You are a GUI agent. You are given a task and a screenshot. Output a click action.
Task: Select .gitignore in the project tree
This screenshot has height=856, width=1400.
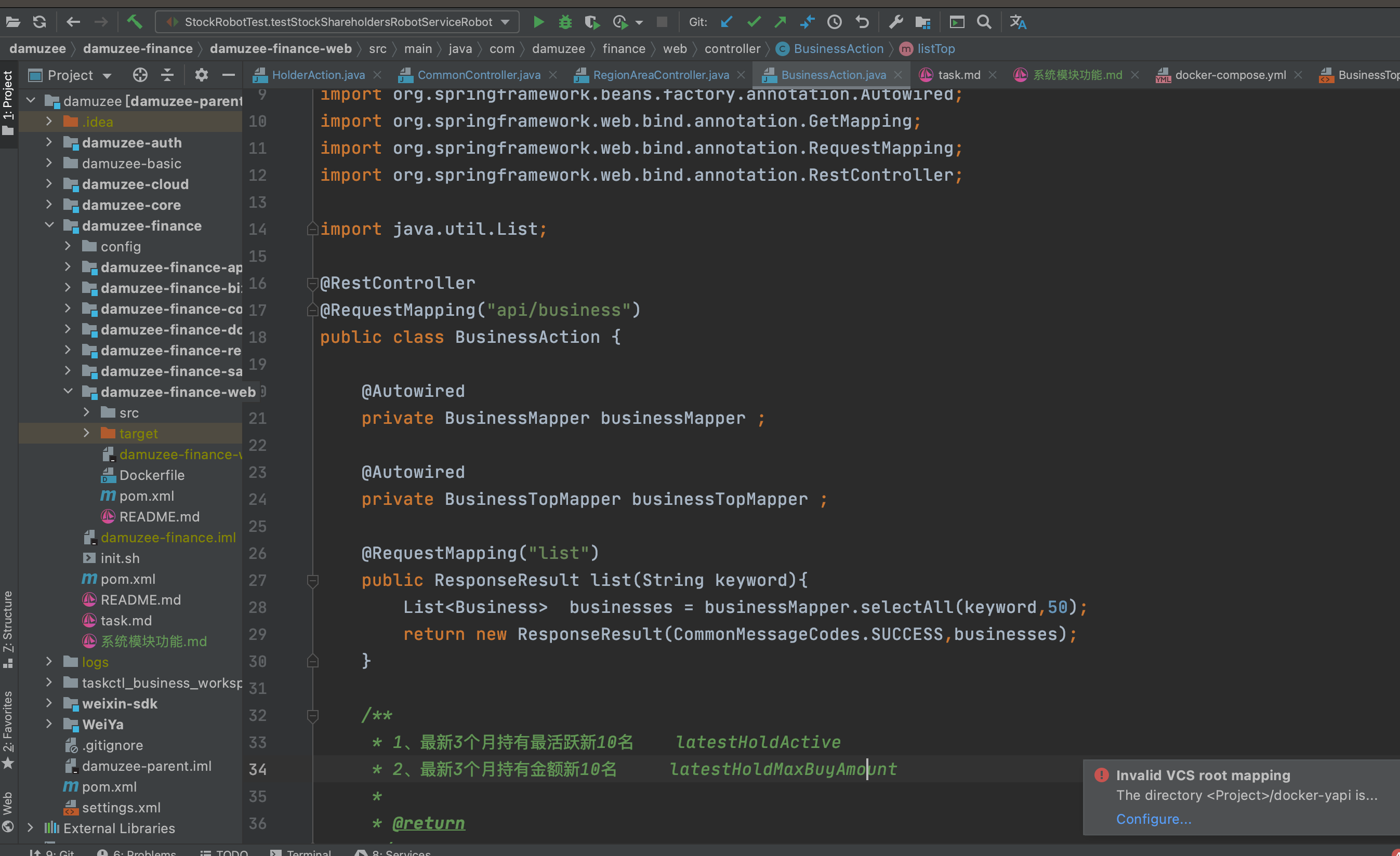coord(112,745)
